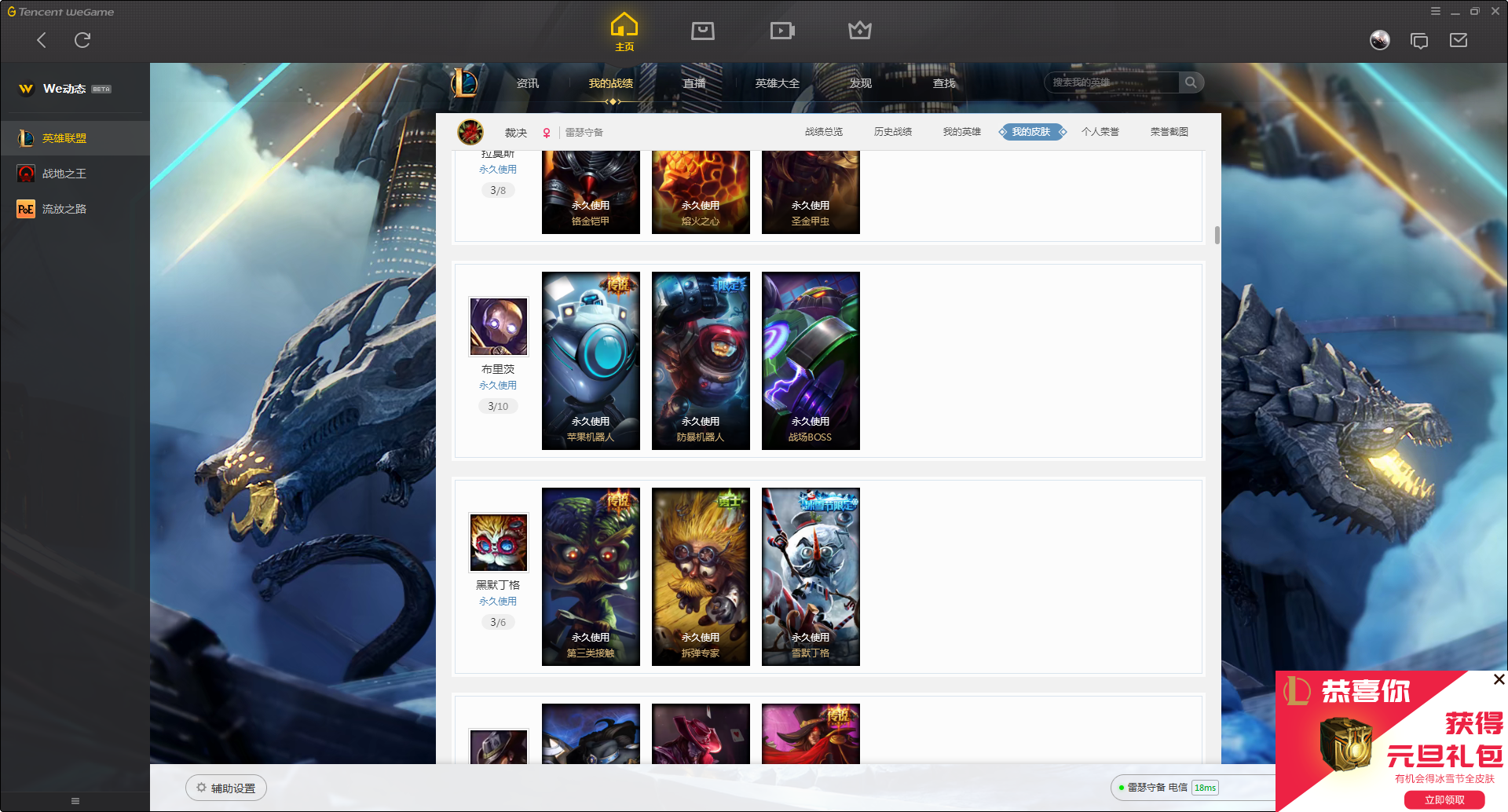Open We动态 in the sidebar
The image size is (1508, 812).
pos(75,89)
